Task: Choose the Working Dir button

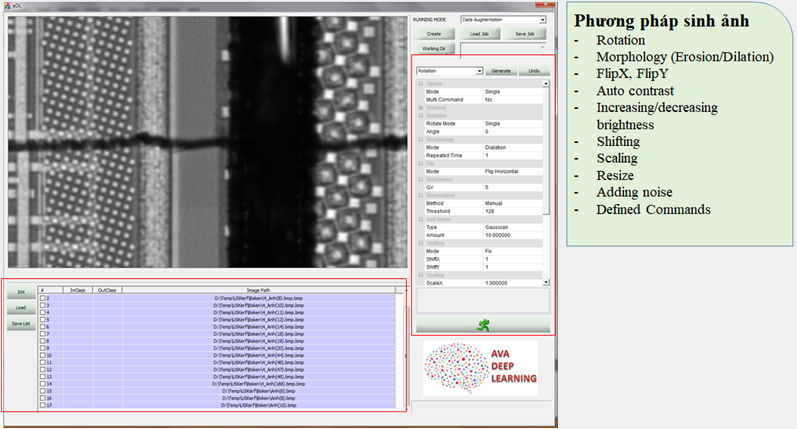Action: [x=433, y=48]
